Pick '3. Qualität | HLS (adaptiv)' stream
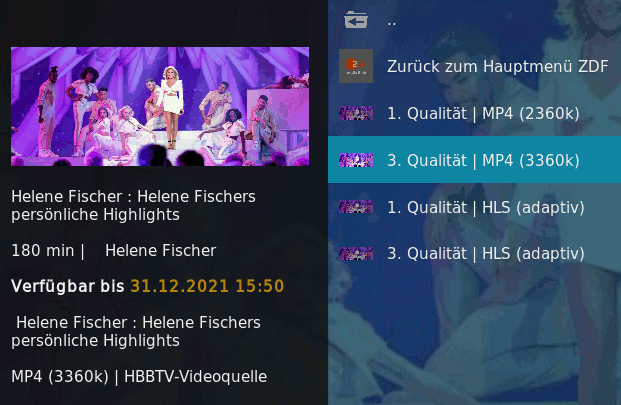Image resolution: width=621 pixels, height=405 pixels. click(x=486, y=254)
